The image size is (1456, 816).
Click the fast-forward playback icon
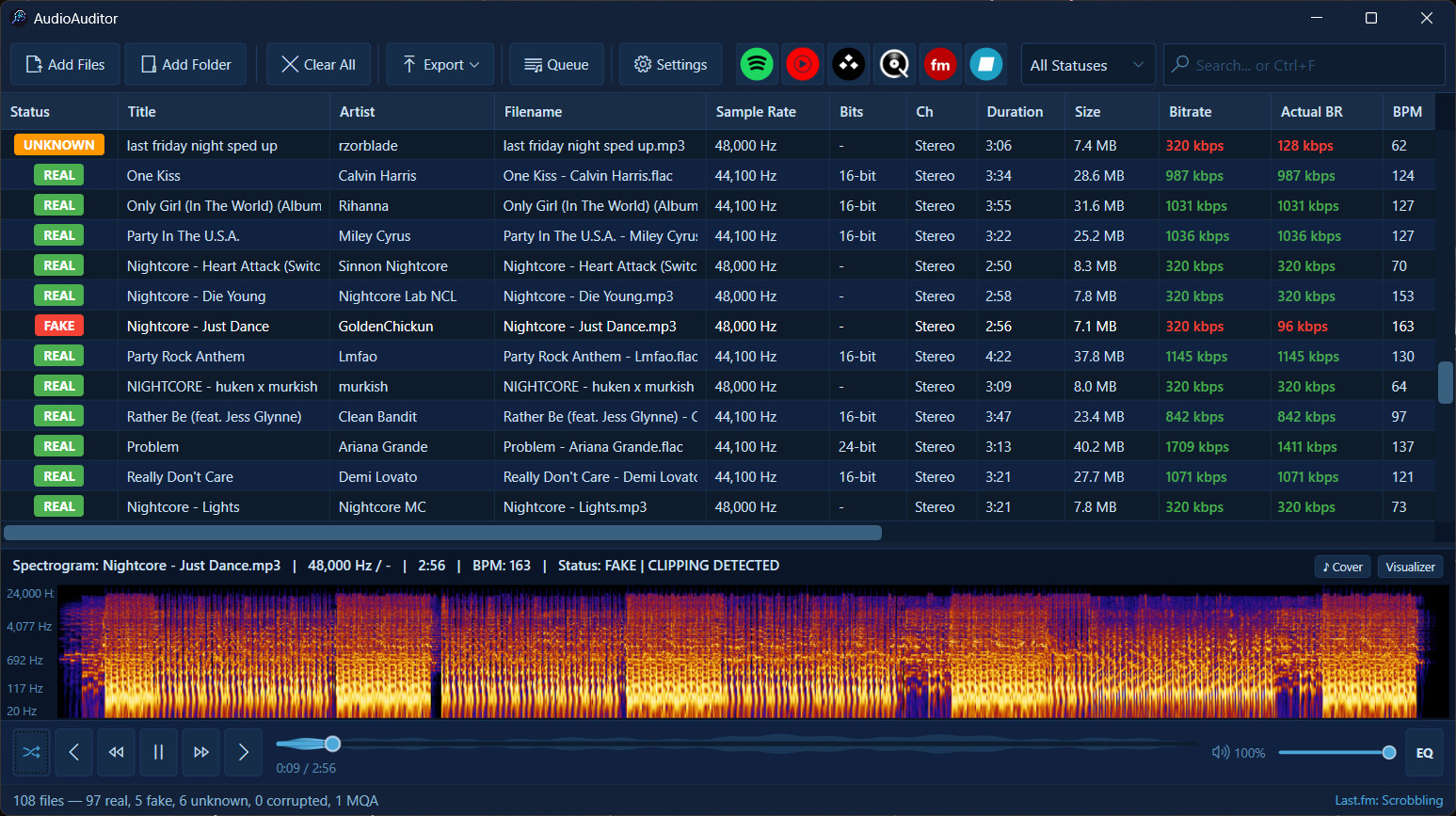point(200,752)
